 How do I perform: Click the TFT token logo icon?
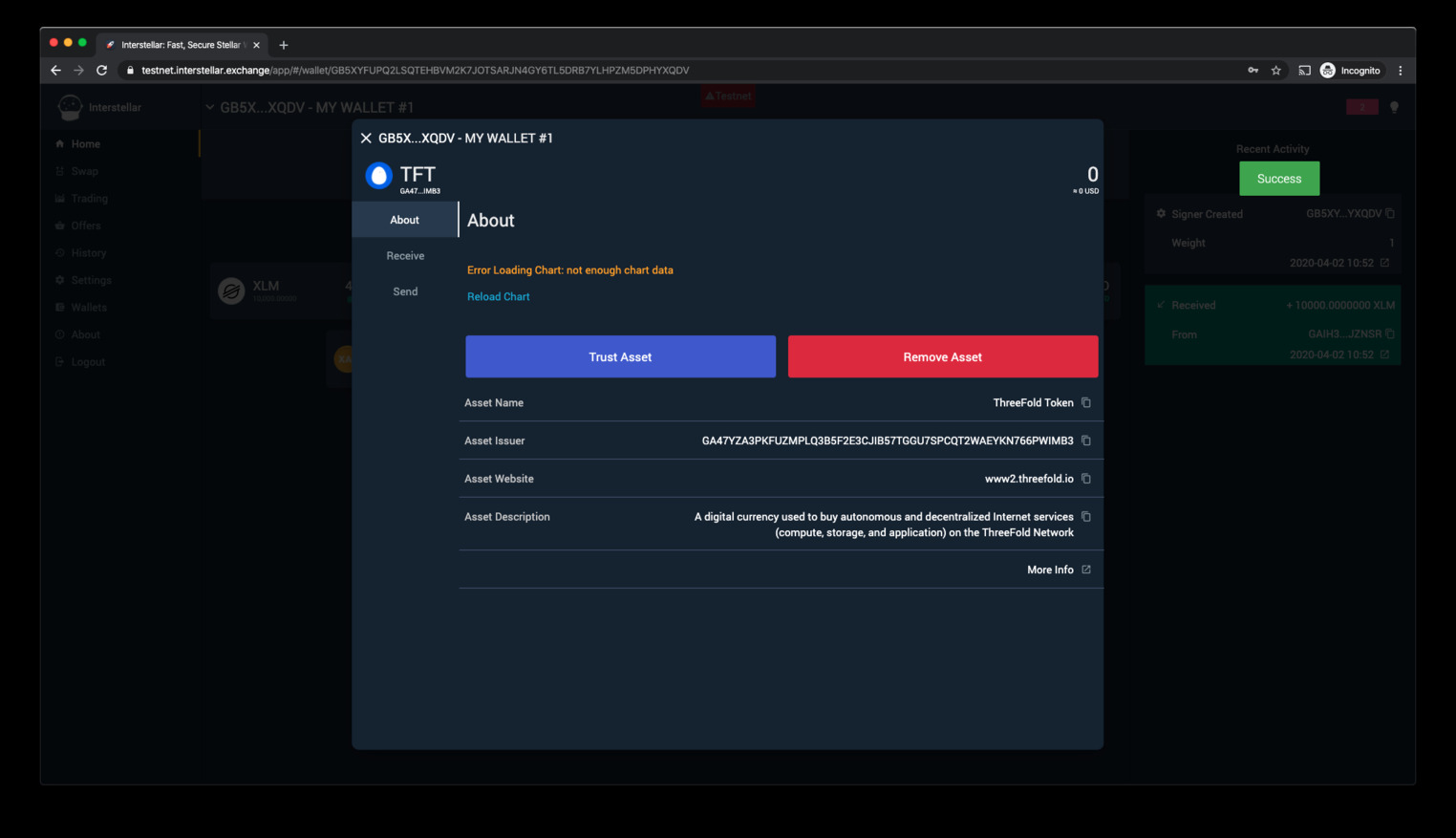coord(379,176)
